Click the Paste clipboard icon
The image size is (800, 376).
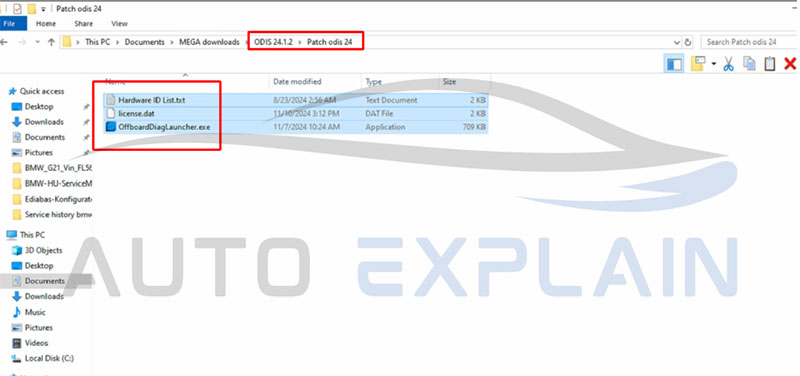click(x=770, y=64)
